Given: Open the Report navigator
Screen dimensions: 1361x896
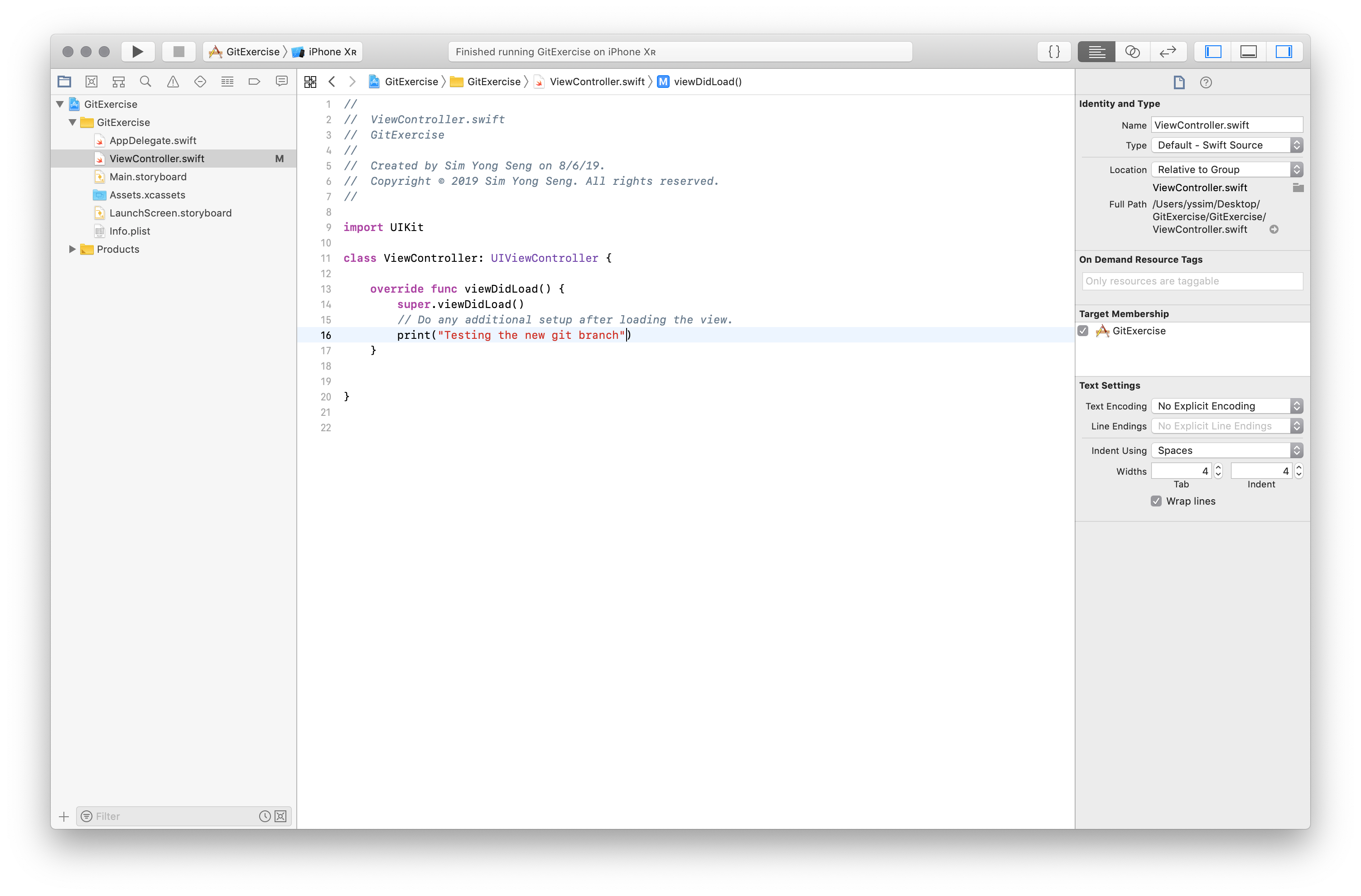Looking at the screenshot, I should click(281, 82).
